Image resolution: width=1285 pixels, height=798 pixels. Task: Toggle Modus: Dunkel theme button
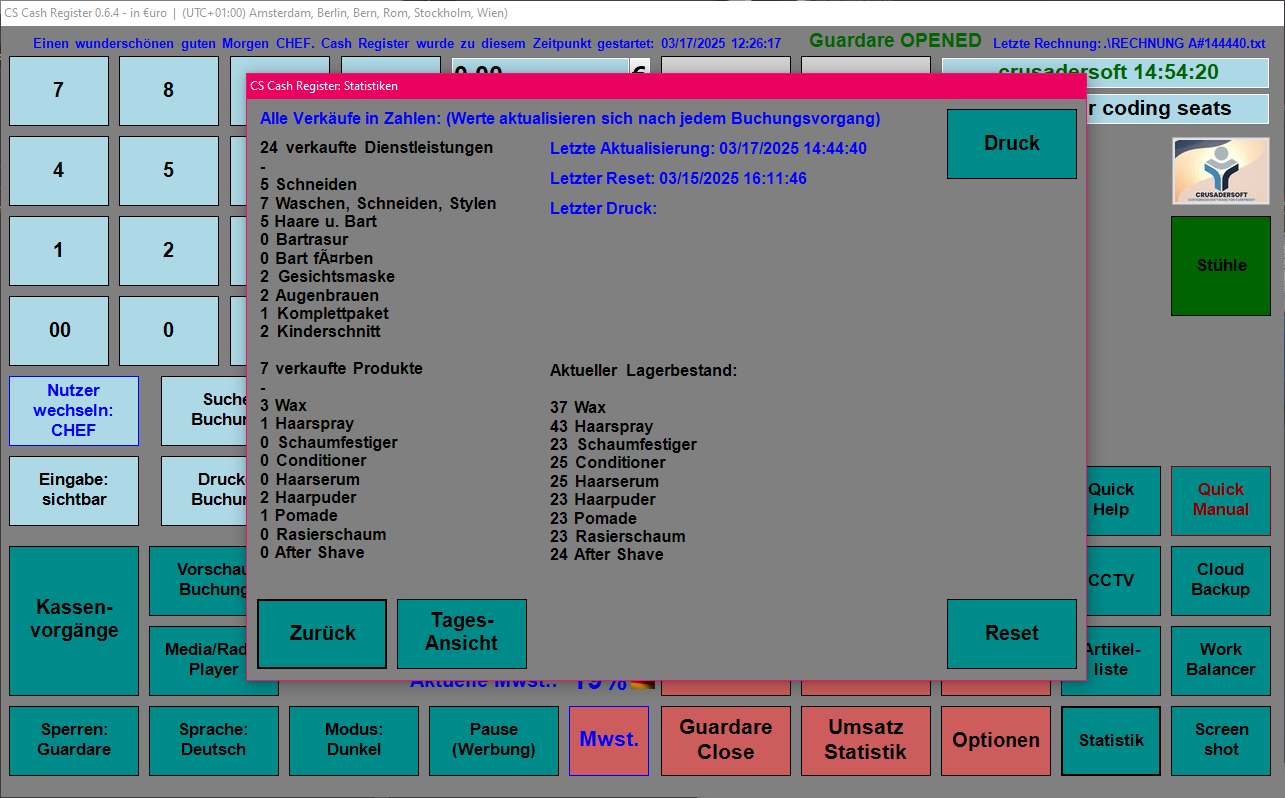coord(354,741)
